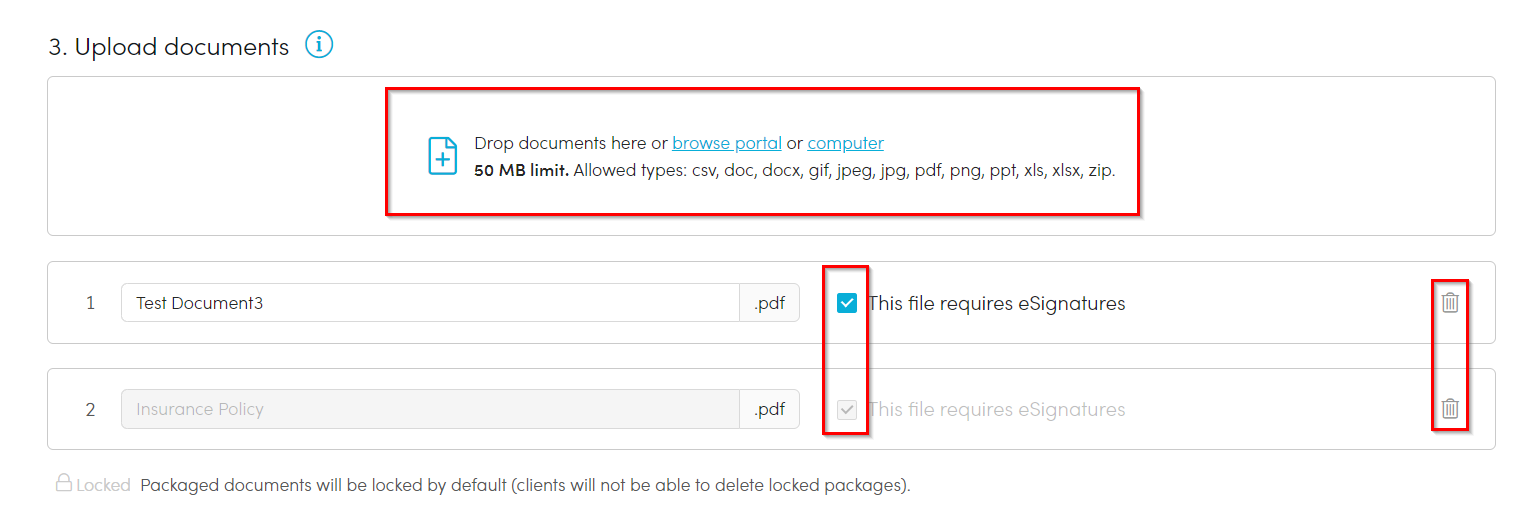1532x525 pixels.
Task: Select the computer upload link
Action: [x=845, y=143]
